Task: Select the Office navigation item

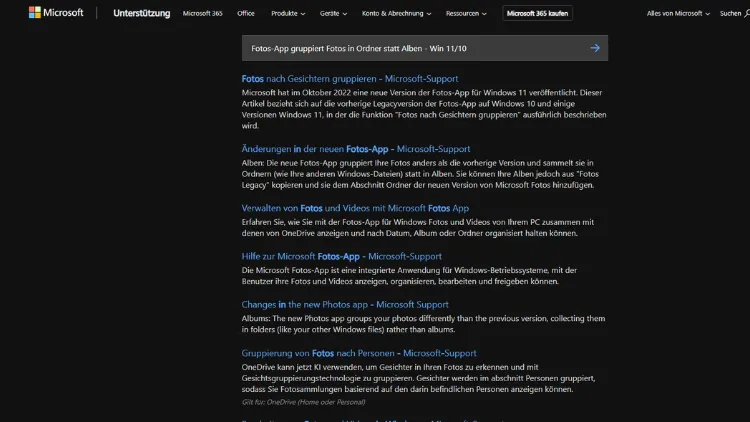Action: [x=246, y=14]
